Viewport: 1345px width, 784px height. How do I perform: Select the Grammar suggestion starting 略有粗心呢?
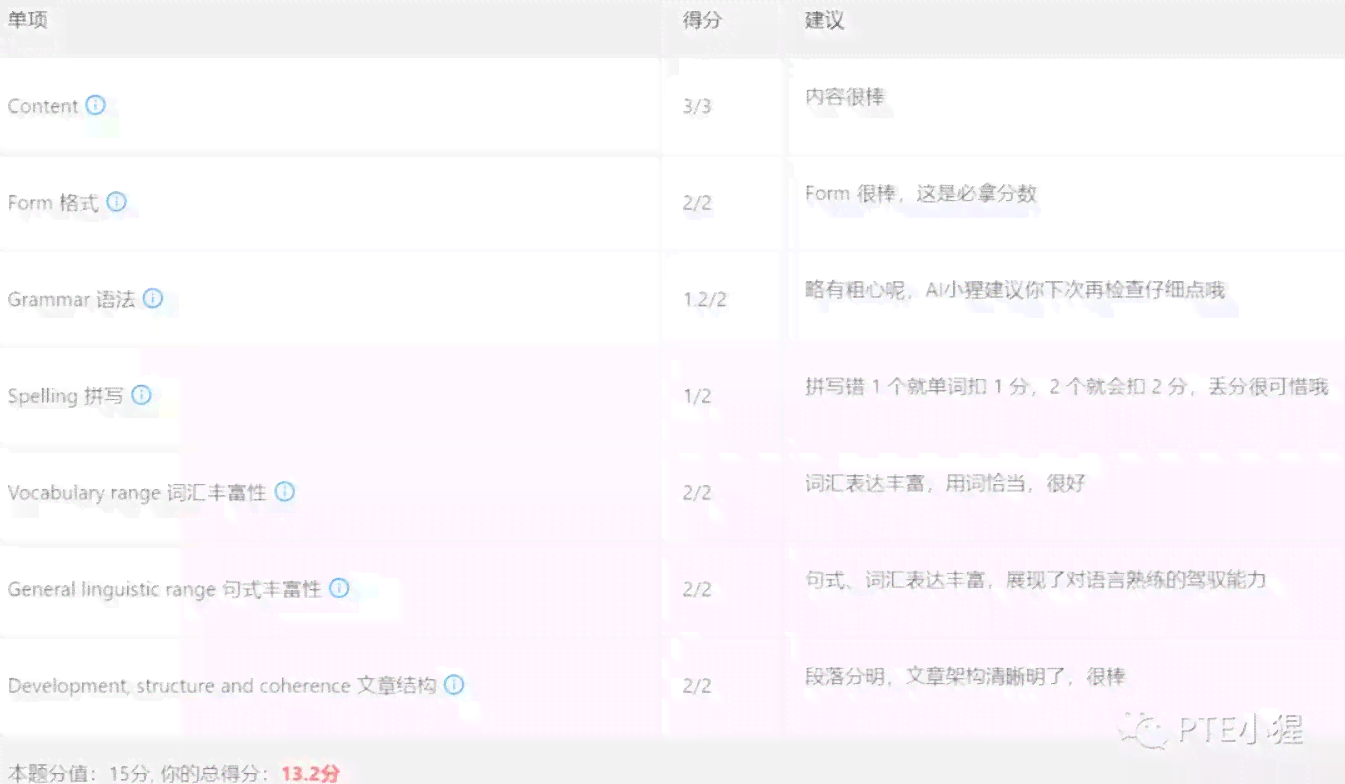tap(1015, 289)
